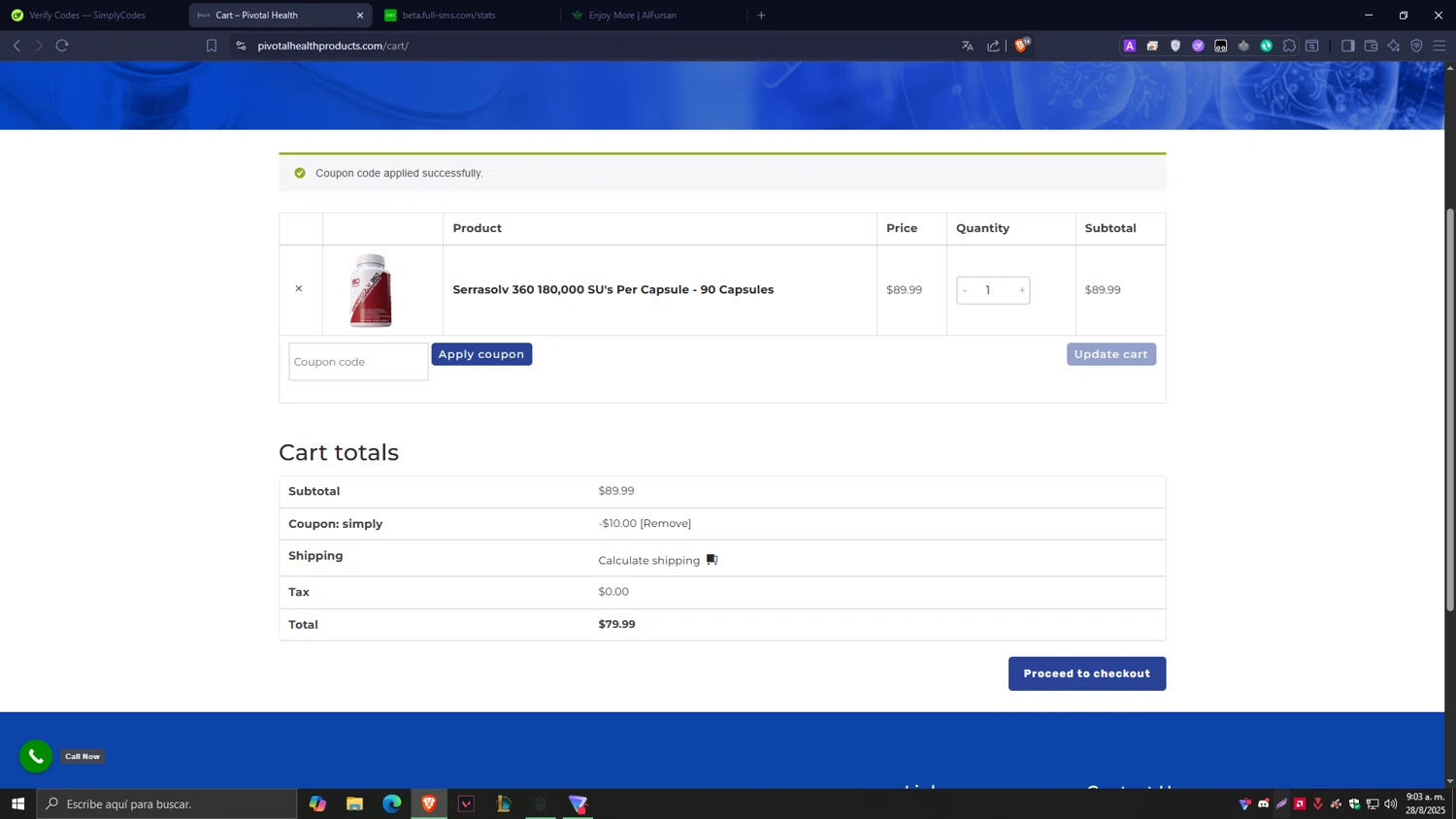Viewport: 1456px width, 819px height.
Task: Click the taskbar clock and date
Action: 1425,803
